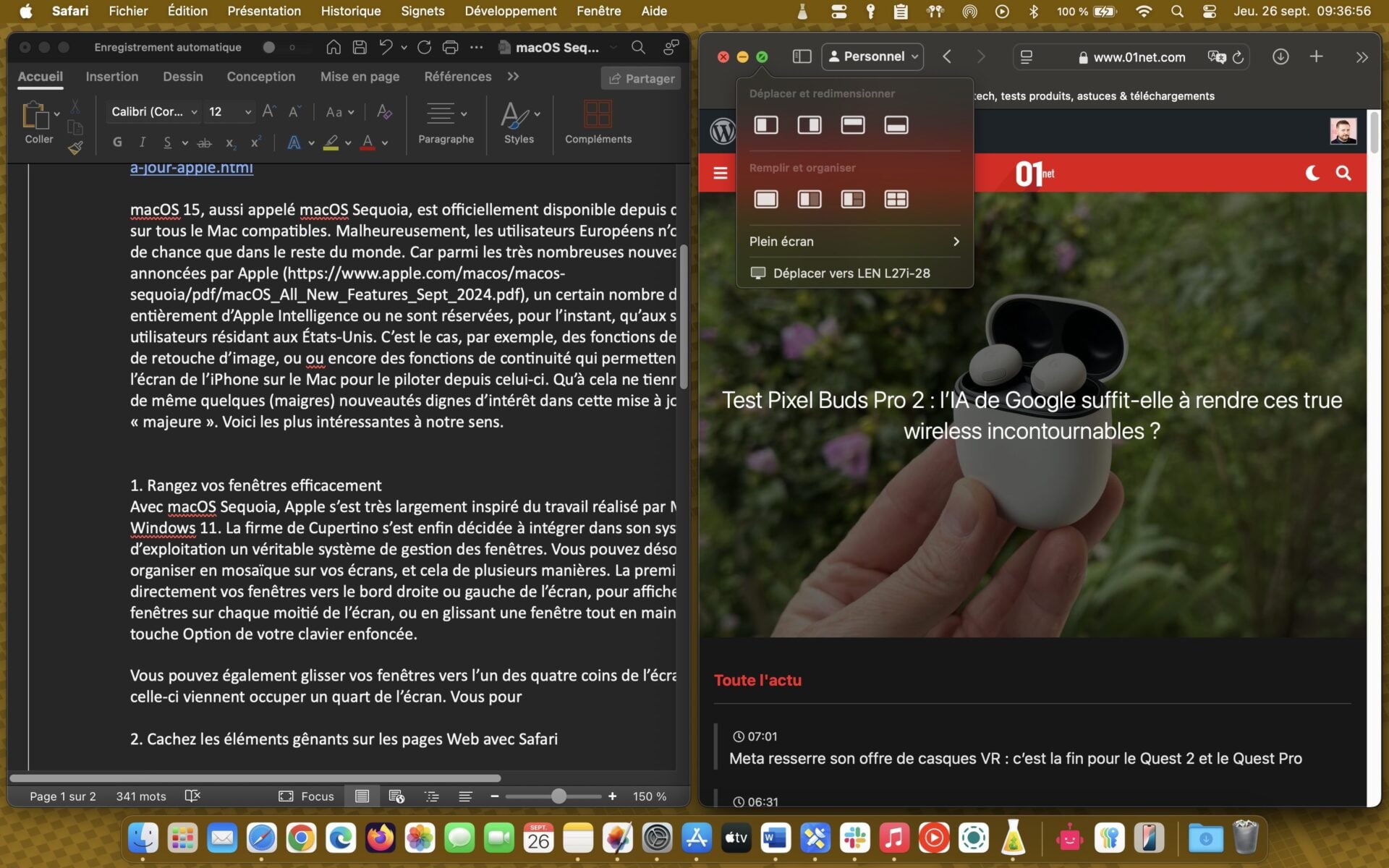Viewport: 1389px width, 868px height.
Task: Open the Meta resserre son offre article
Action: pyautogui.click(x=1015, y=758)
